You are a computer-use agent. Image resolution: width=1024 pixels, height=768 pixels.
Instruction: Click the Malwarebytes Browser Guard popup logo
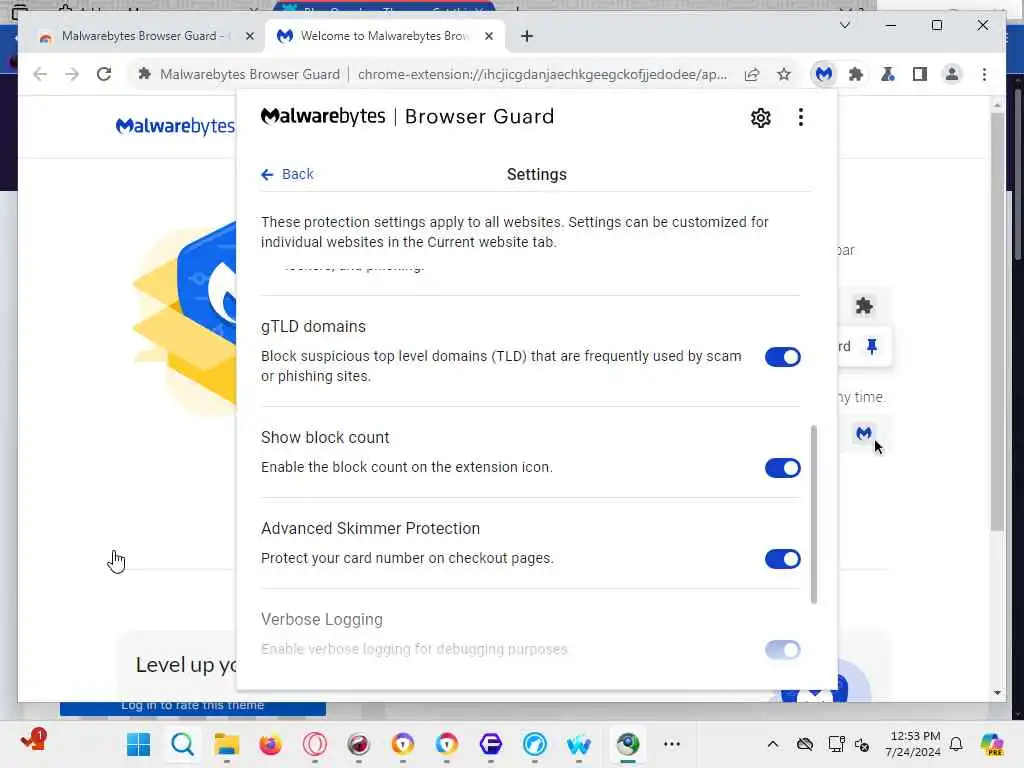click(408, 117)
